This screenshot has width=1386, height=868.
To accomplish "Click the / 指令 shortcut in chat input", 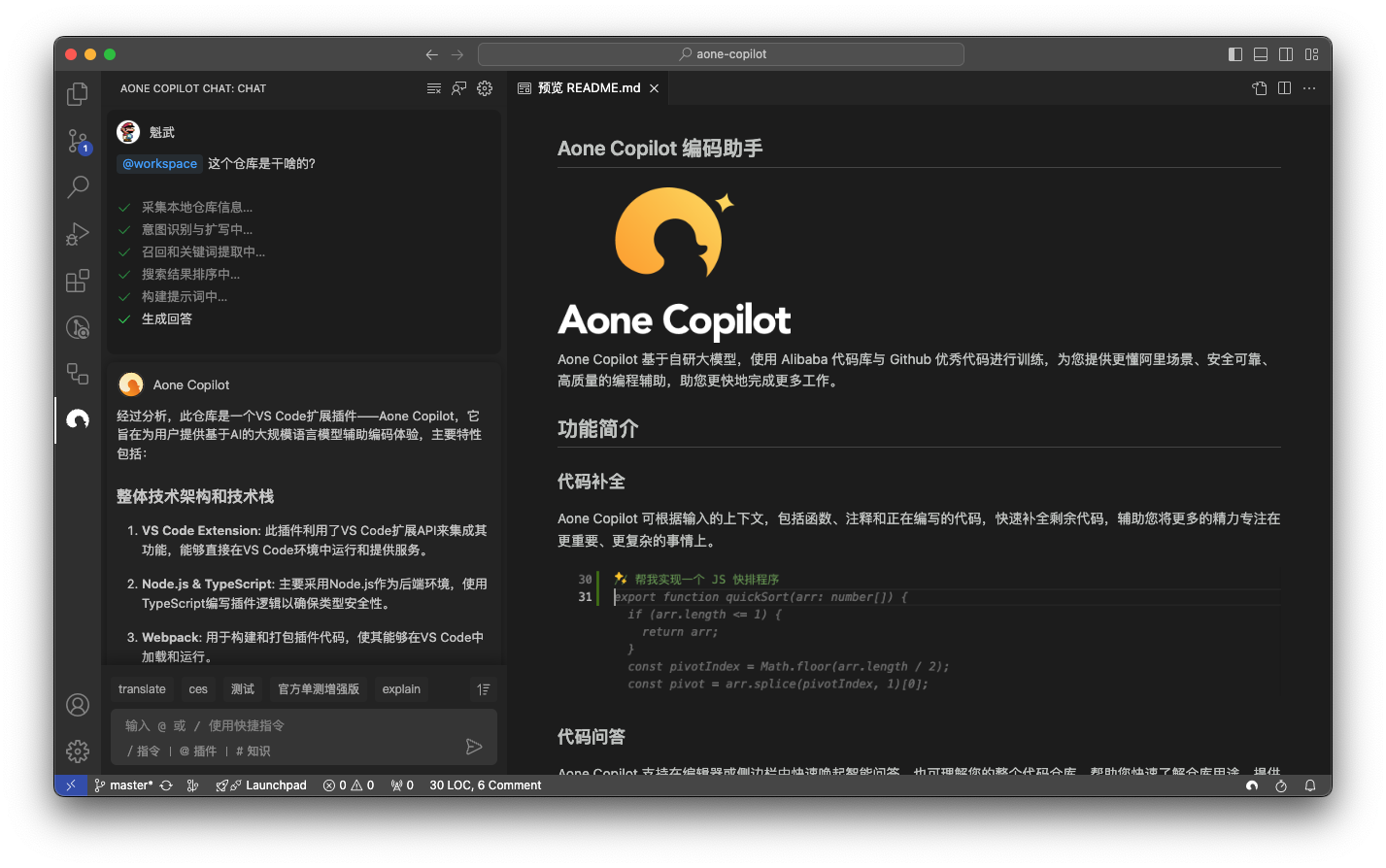I will (x=144, y=751).
